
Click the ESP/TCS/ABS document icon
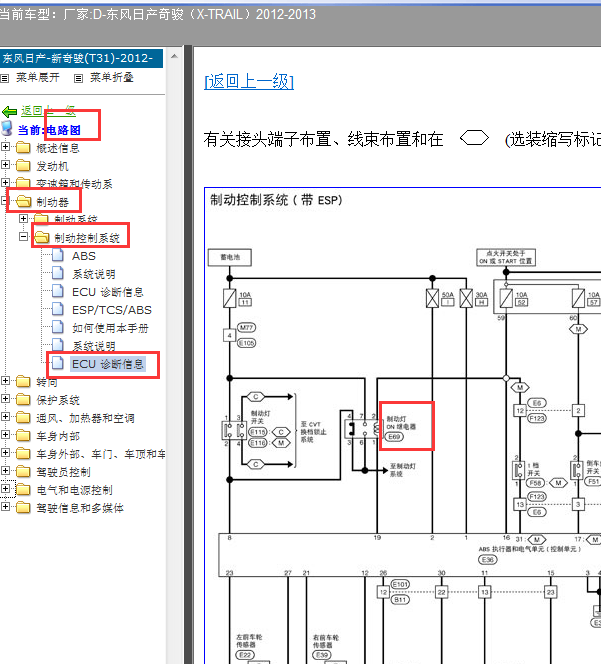58,310
